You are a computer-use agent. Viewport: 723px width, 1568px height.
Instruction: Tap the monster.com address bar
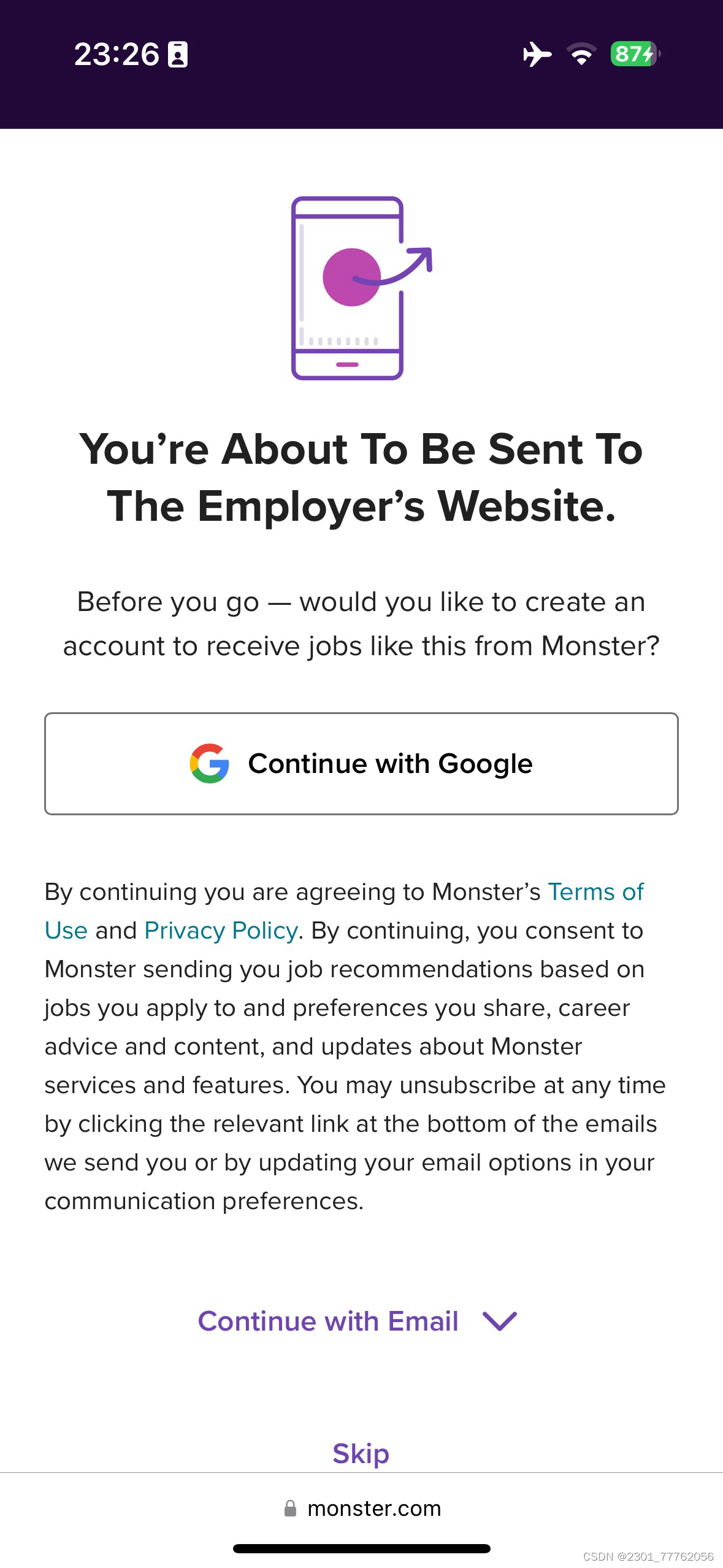click(374, 1508)
